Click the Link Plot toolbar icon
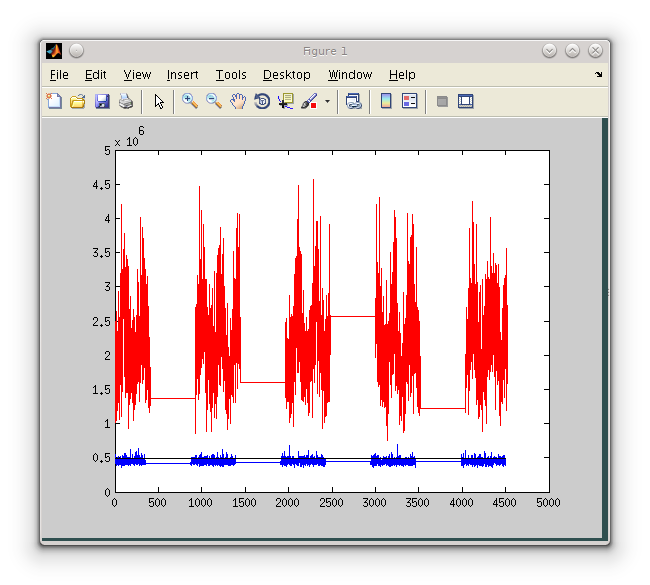This screenshot has height=585, width=650. 353,101
